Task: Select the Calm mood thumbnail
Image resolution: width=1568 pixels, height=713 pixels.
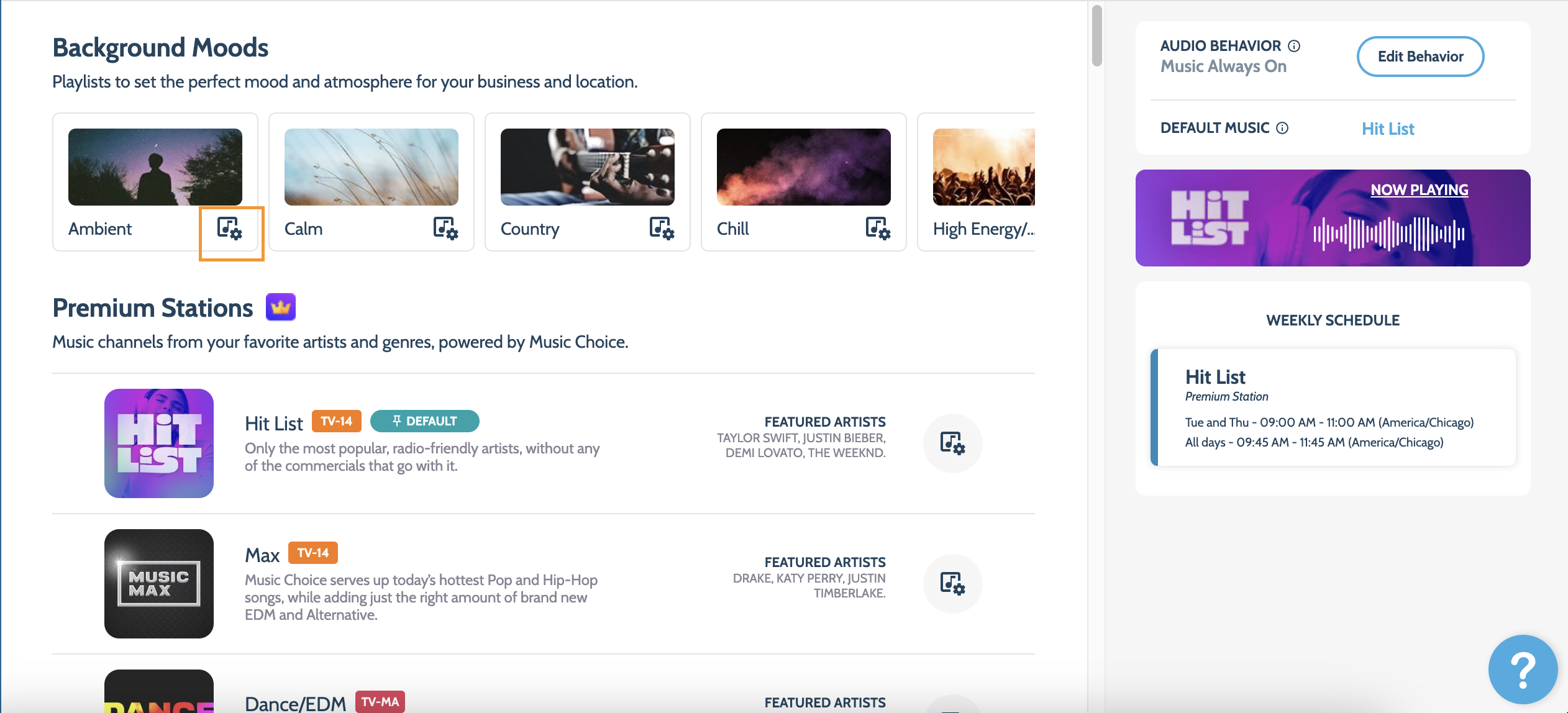Action: (371, 167)
